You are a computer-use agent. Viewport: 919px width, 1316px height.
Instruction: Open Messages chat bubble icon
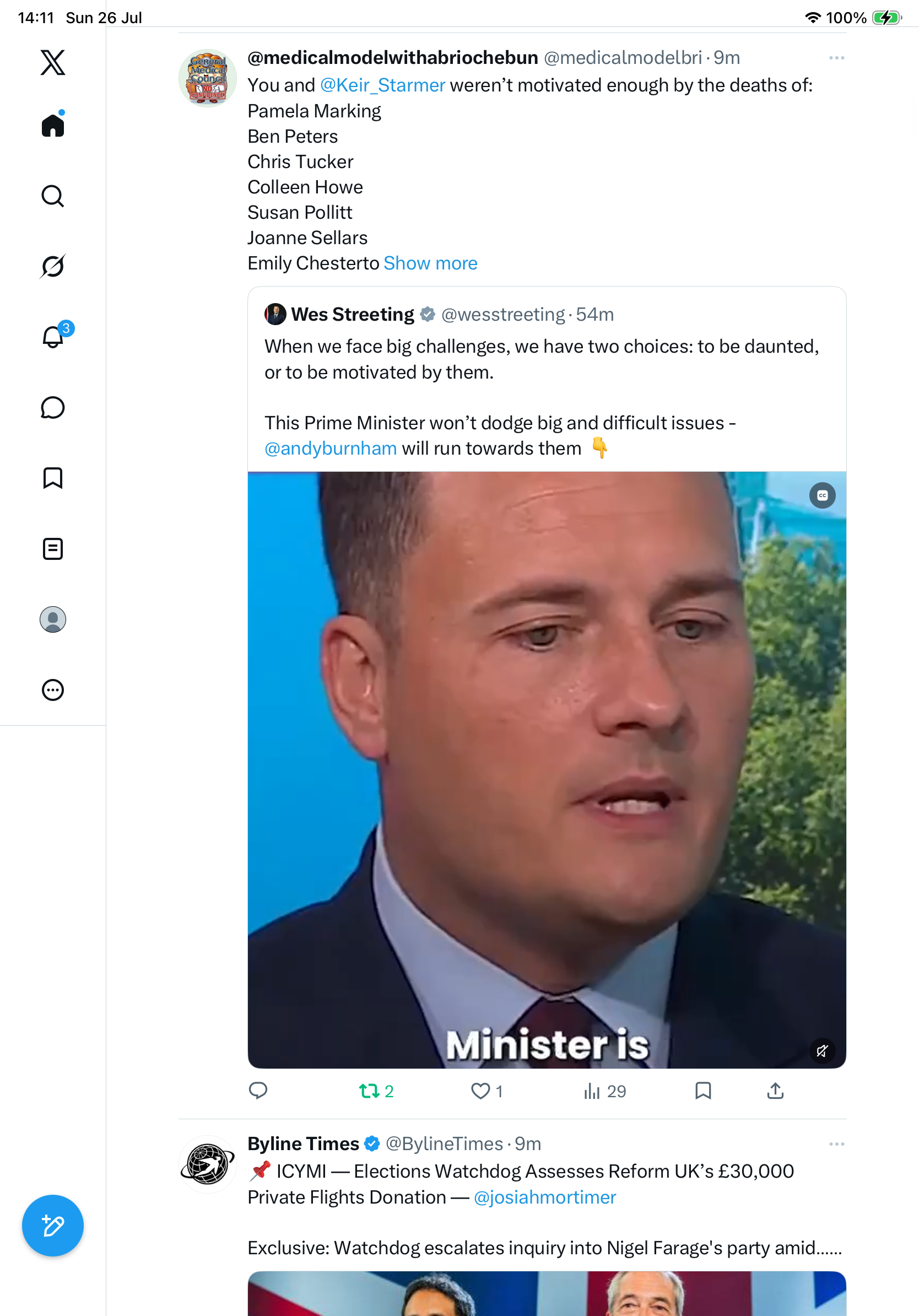click(x=53, y=407)
